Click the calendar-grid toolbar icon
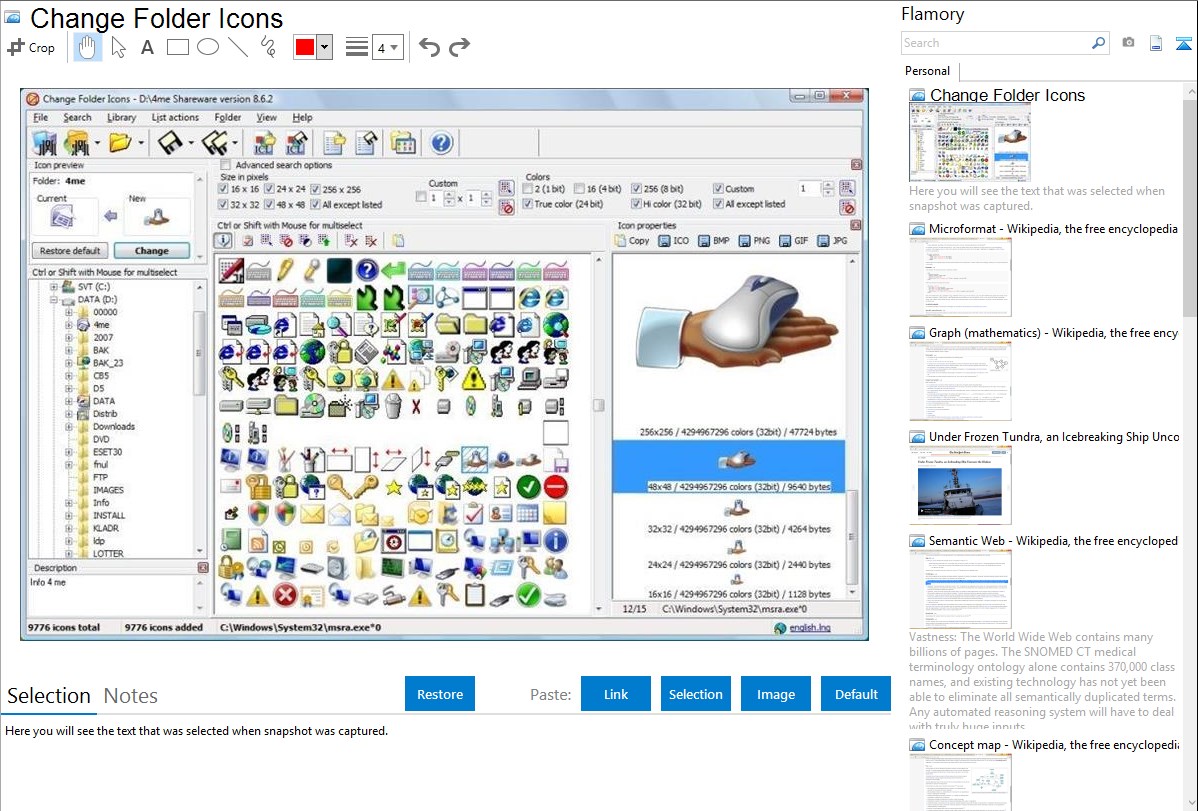The image size is (1198, 811). click(x=403, y=143)
